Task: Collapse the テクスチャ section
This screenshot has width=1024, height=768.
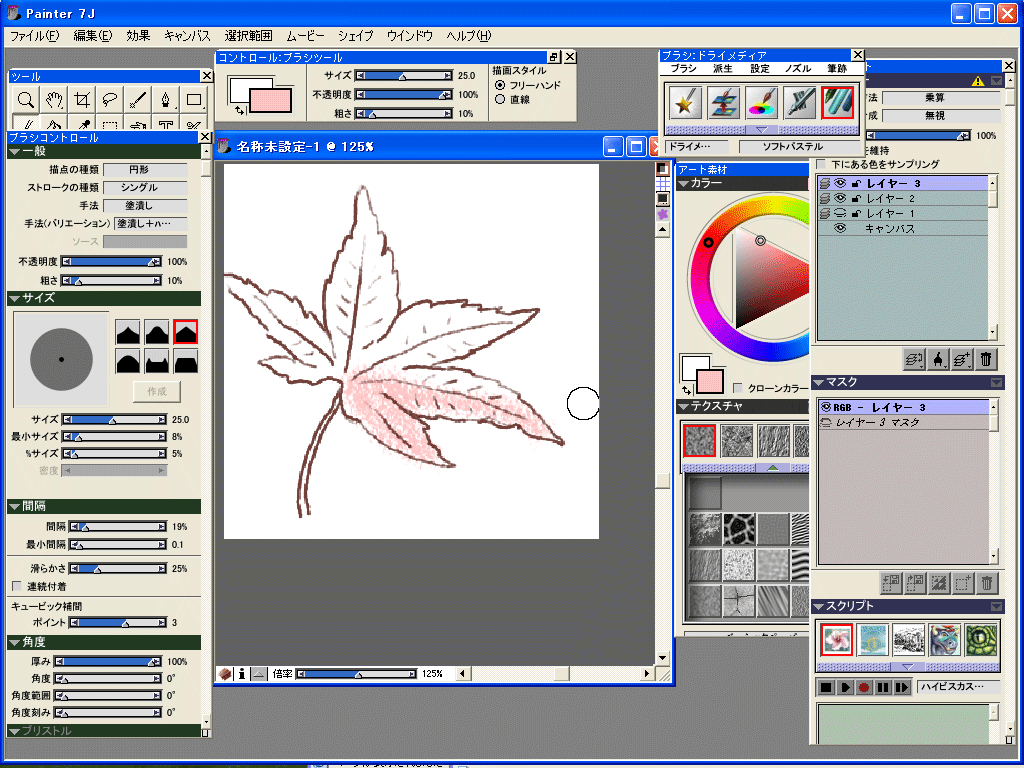Action: tap(683, 406)
